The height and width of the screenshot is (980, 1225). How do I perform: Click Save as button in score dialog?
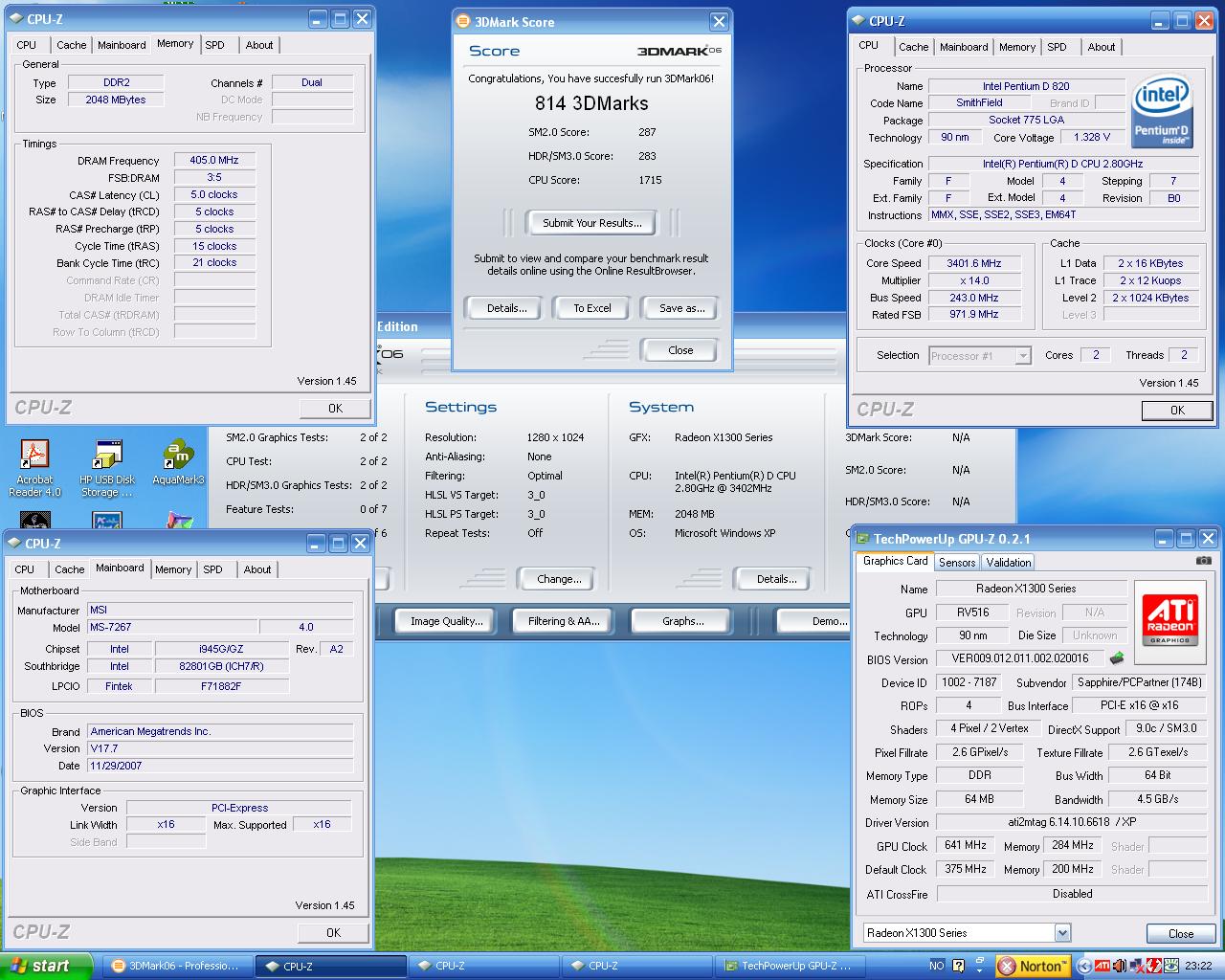(681, 308)
